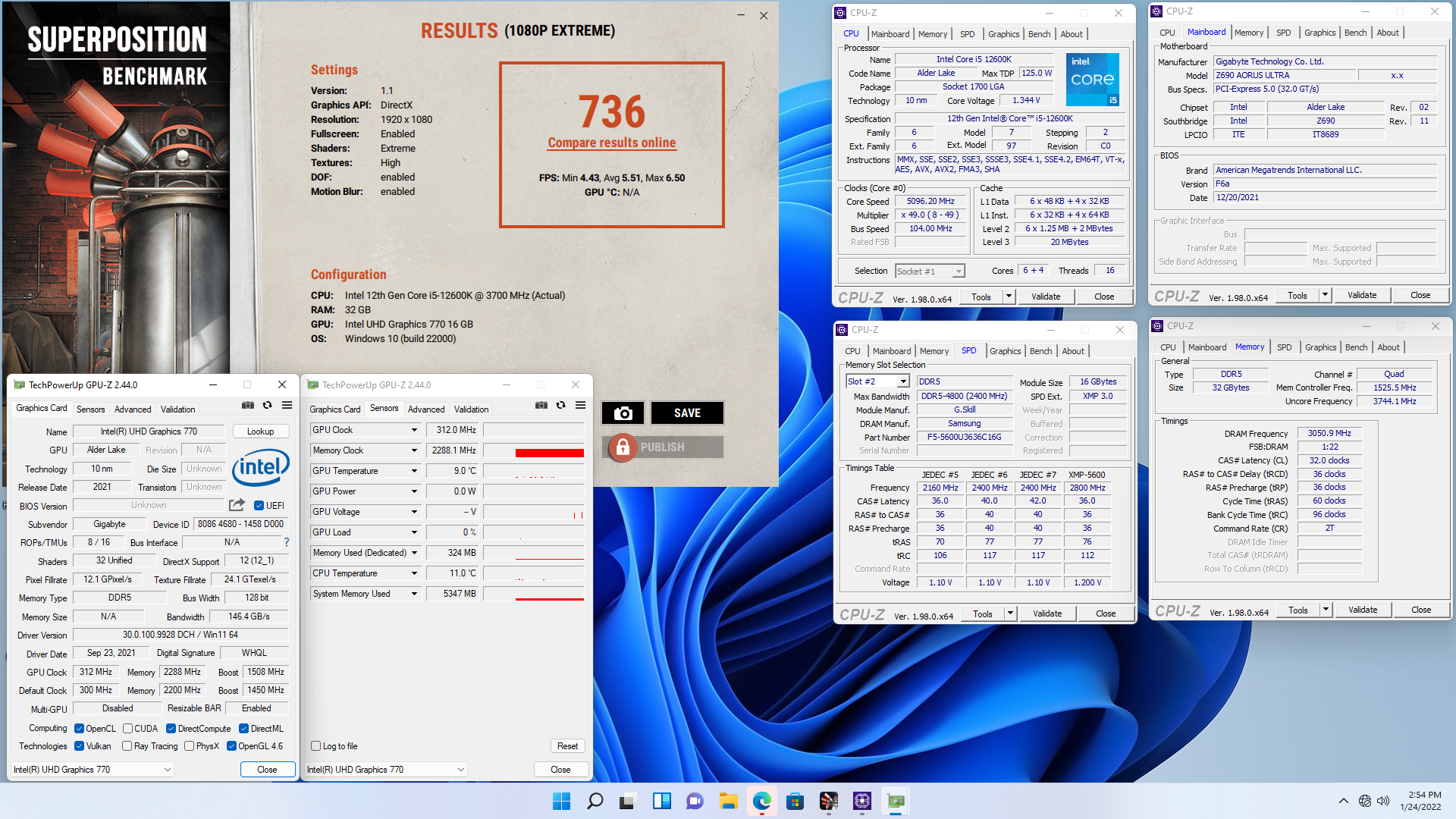The image size is (1456, 819).
Task: Enable the Log to file checkbox
Action: tap(316, 746)
